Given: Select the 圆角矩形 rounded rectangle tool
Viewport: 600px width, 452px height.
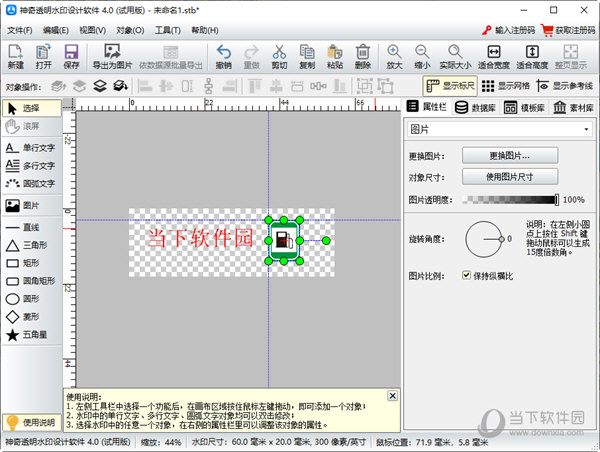Looking at the screenshot, I should (x=31, y=281).
